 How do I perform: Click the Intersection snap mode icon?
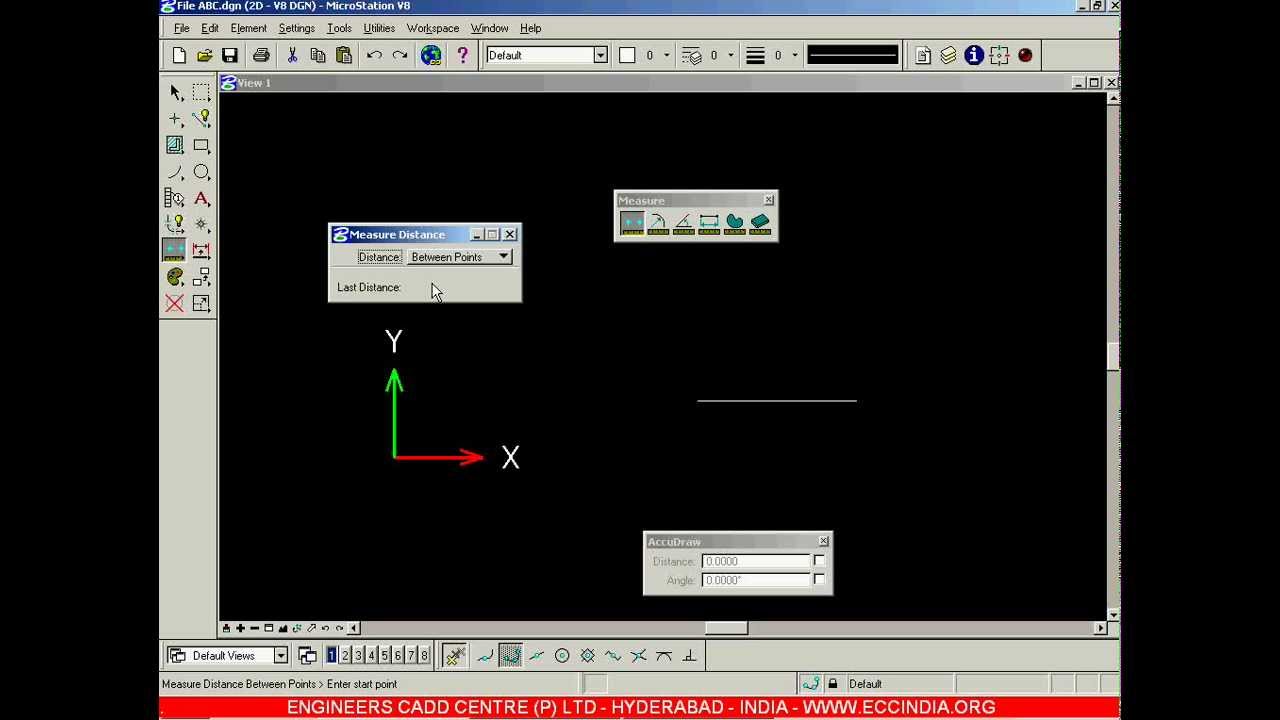639,656
